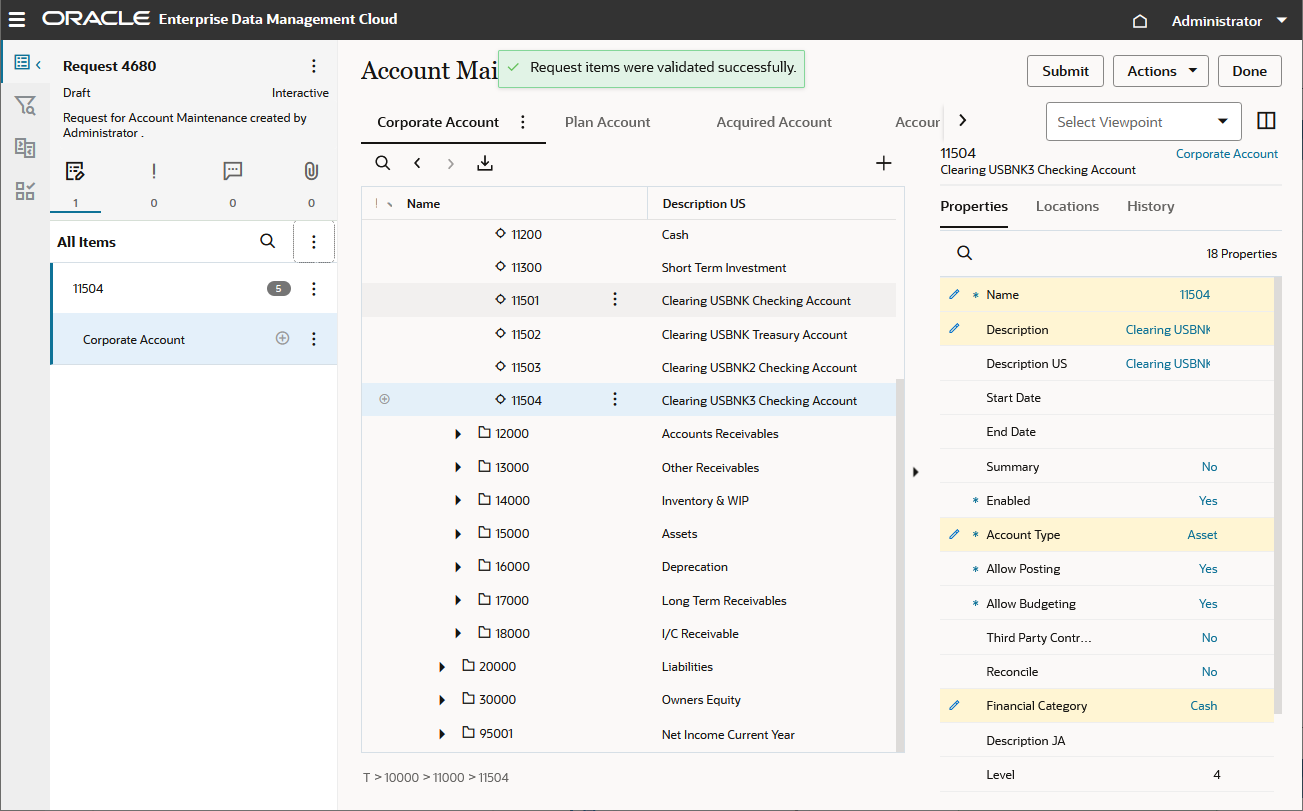Click the side-by-side layout icon
The height and width of the screenshot is (811, 1303).
(x=1266, y=121)
